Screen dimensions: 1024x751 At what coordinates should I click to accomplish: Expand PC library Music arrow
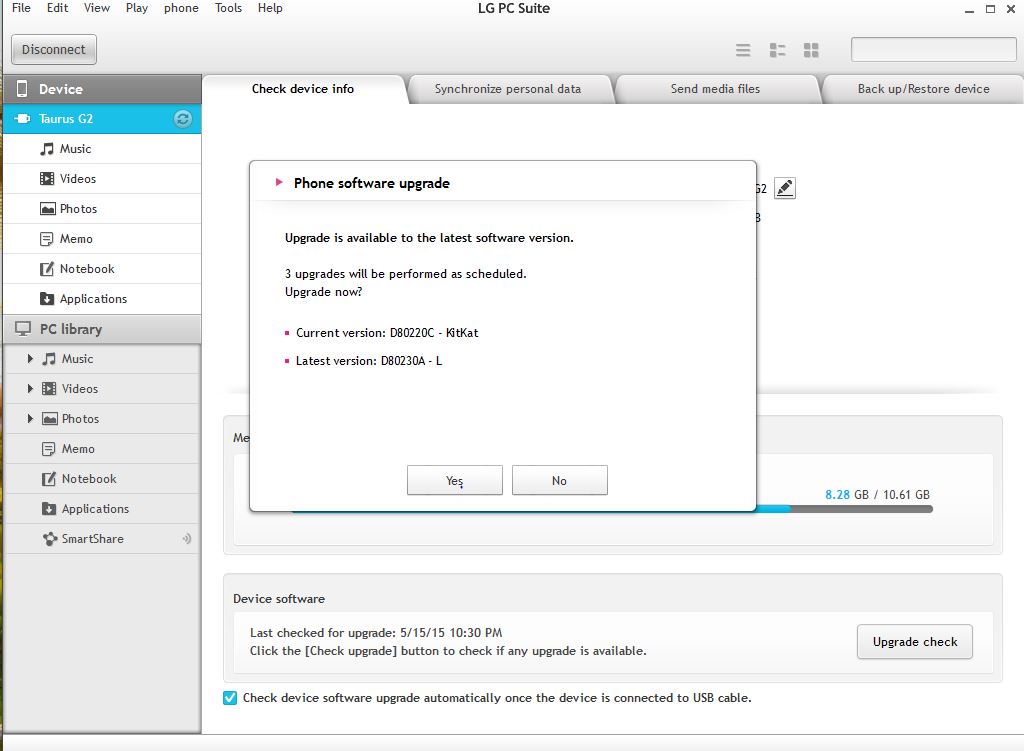[30, 359]
